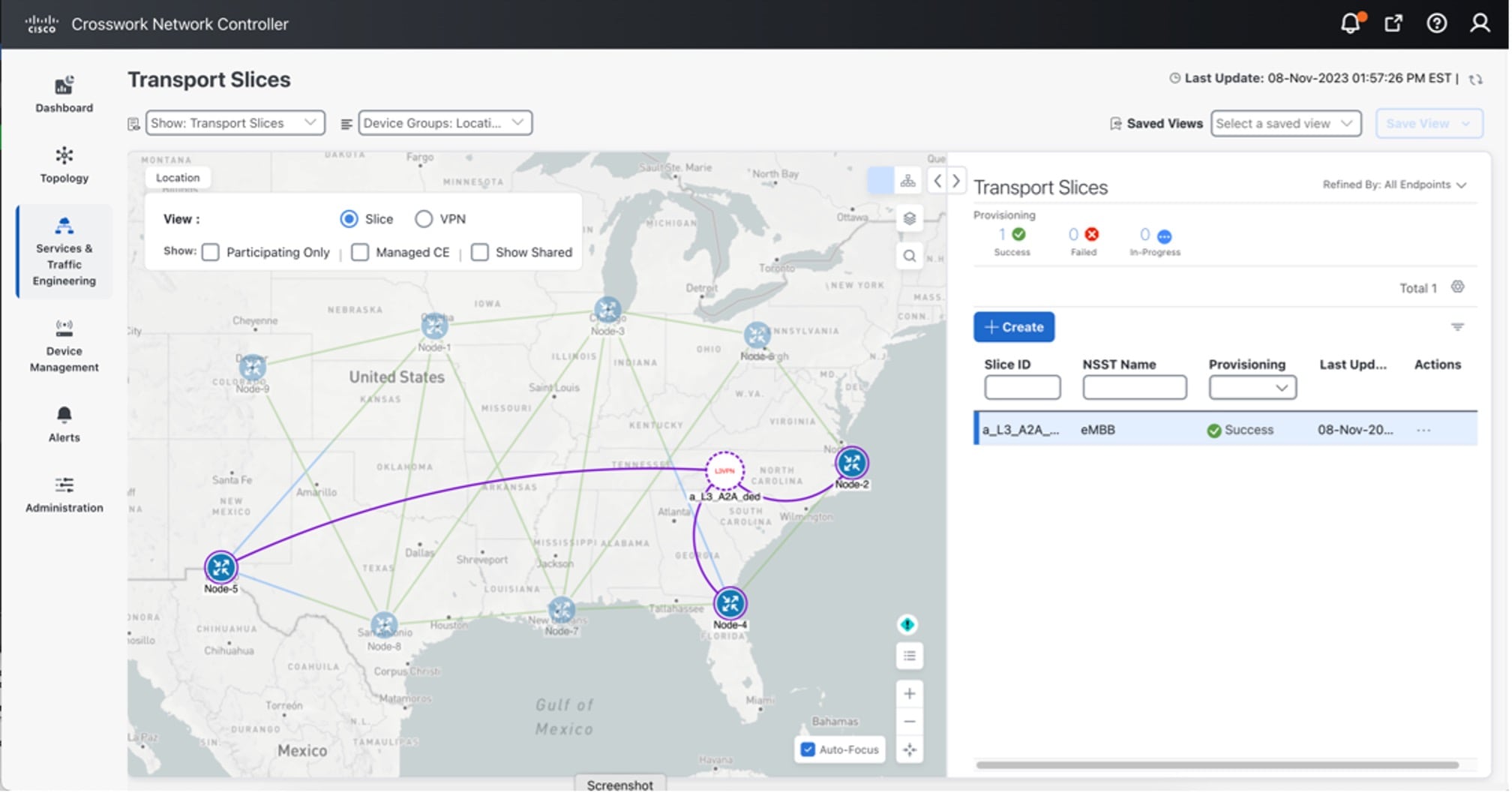Open Services & Traffic Engineering section
The width and height of the screenshot is (1512, 793).
coord(64,251)
